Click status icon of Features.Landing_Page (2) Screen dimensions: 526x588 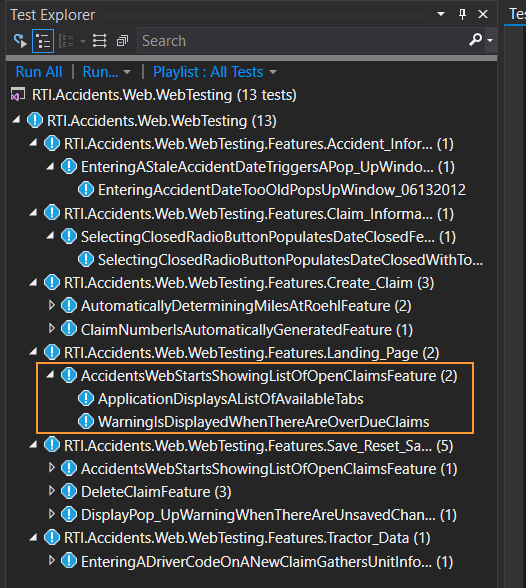[52, 352]
